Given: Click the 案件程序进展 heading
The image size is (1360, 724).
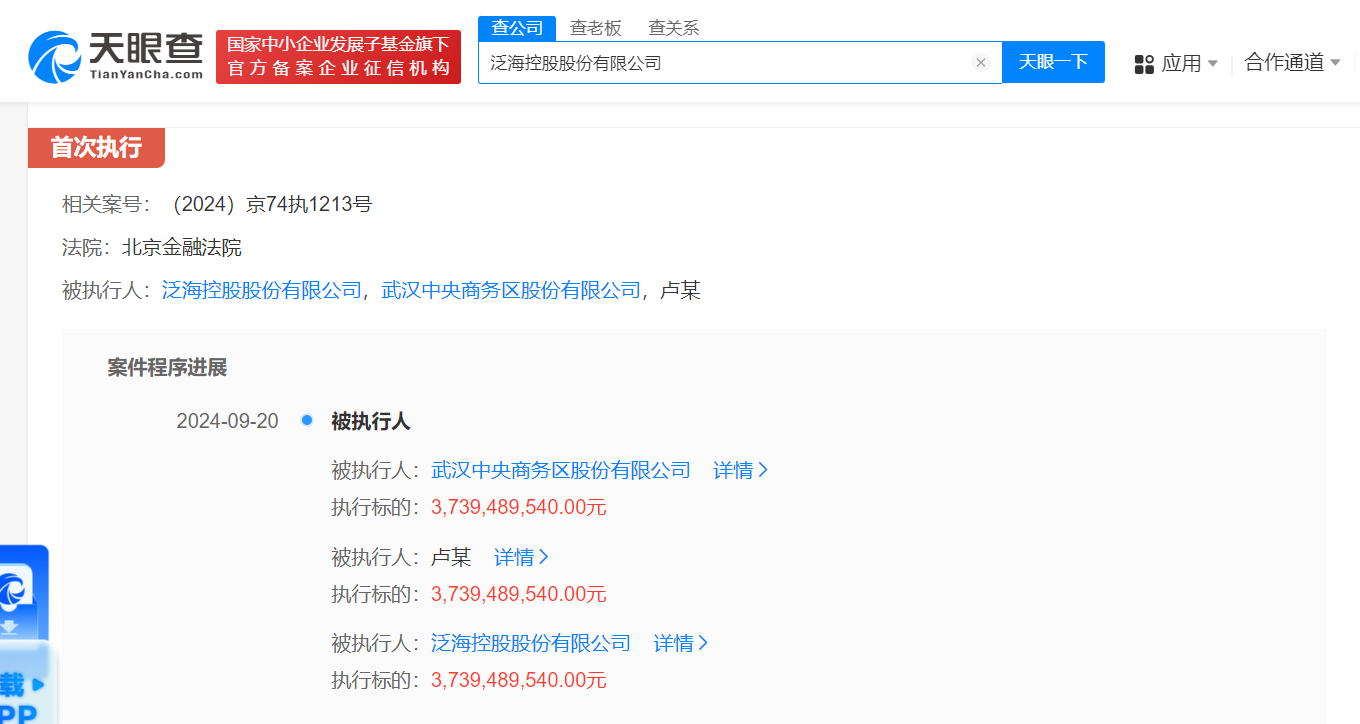Looking at the screenshot, I should (167, 368).
